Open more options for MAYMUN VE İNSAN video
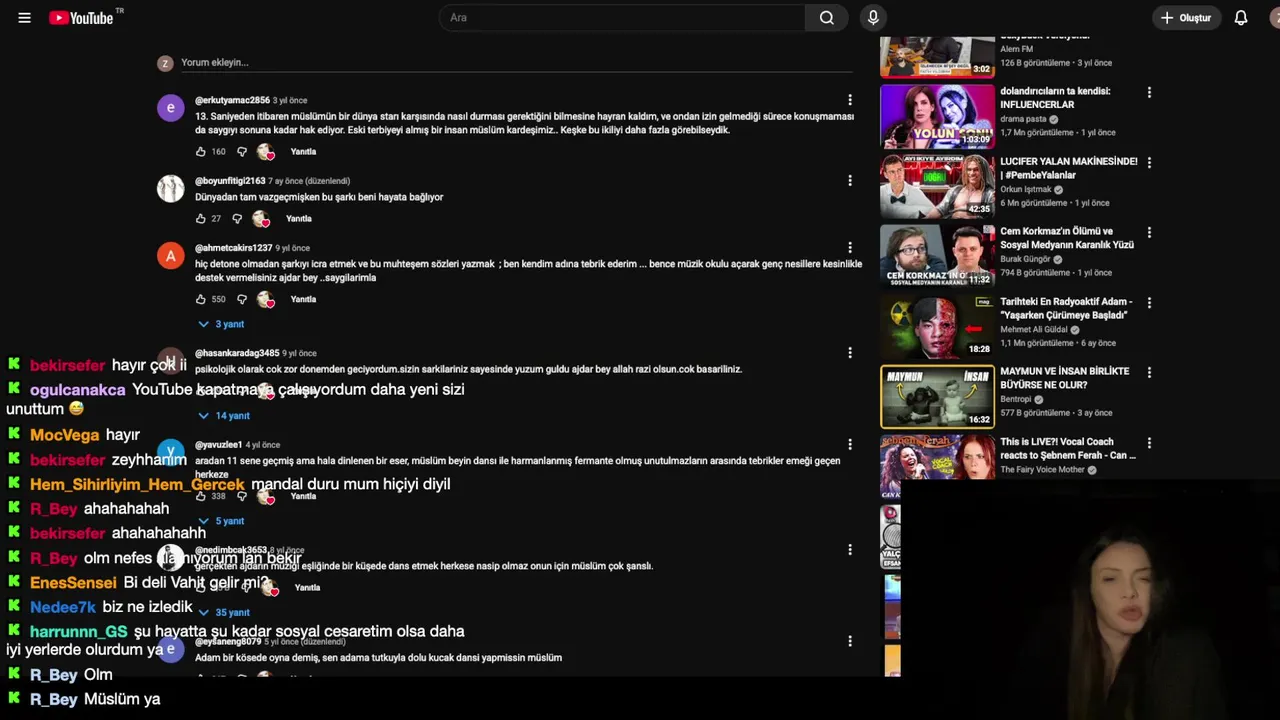This screenshot has width=1280, height=720. [1149, 372]
